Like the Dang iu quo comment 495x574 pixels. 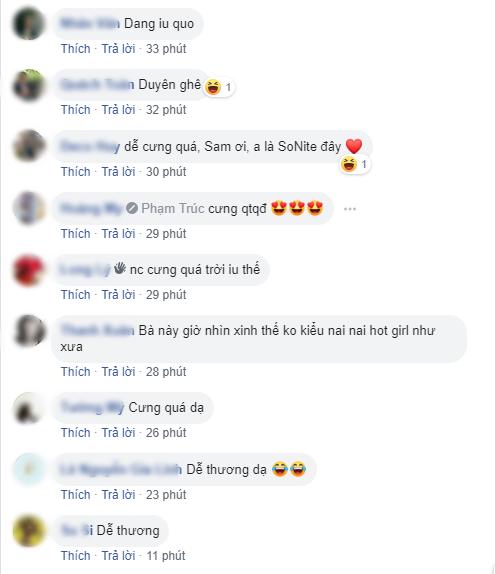point(75,49)
